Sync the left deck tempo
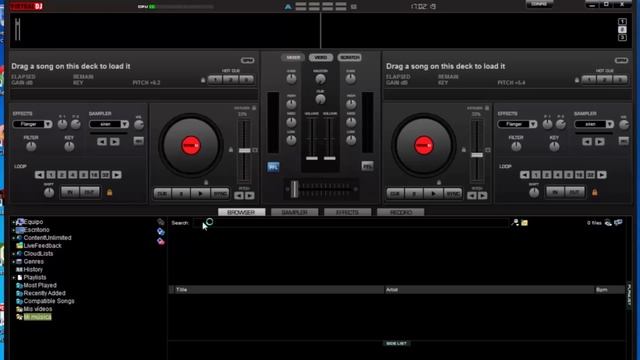This screenshot has width=640, height=360. click(x=220, y=194)
